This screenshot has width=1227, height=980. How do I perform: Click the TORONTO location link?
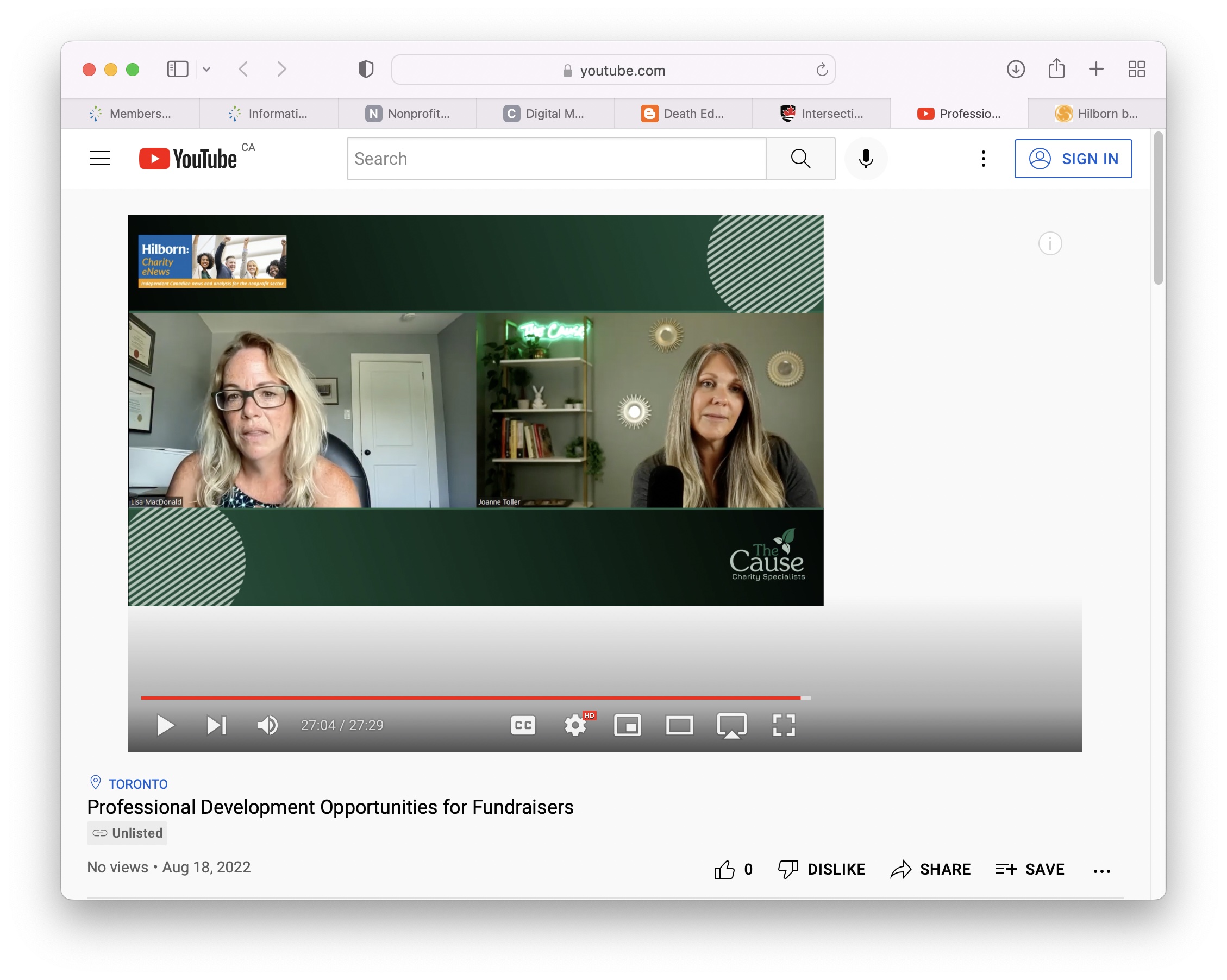[x=137, y=784]
